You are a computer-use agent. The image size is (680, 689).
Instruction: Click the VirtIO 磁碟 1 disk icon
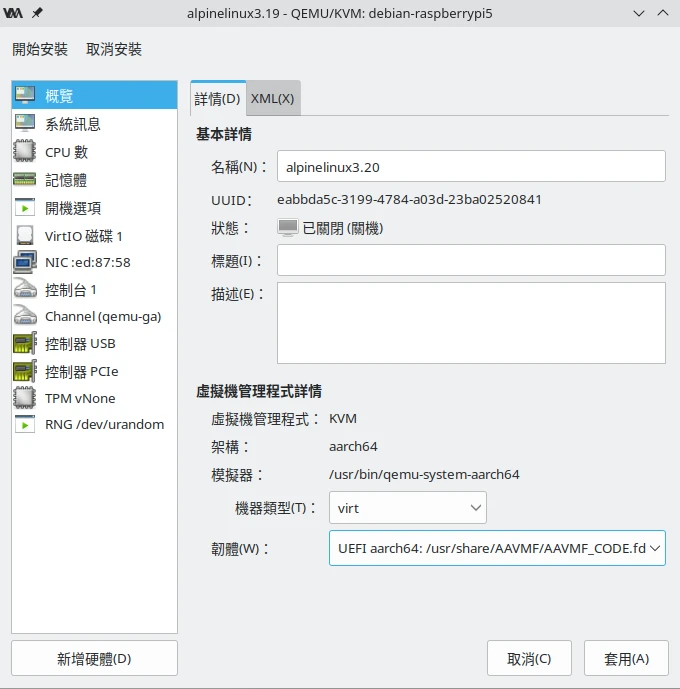tap(25, 235)
